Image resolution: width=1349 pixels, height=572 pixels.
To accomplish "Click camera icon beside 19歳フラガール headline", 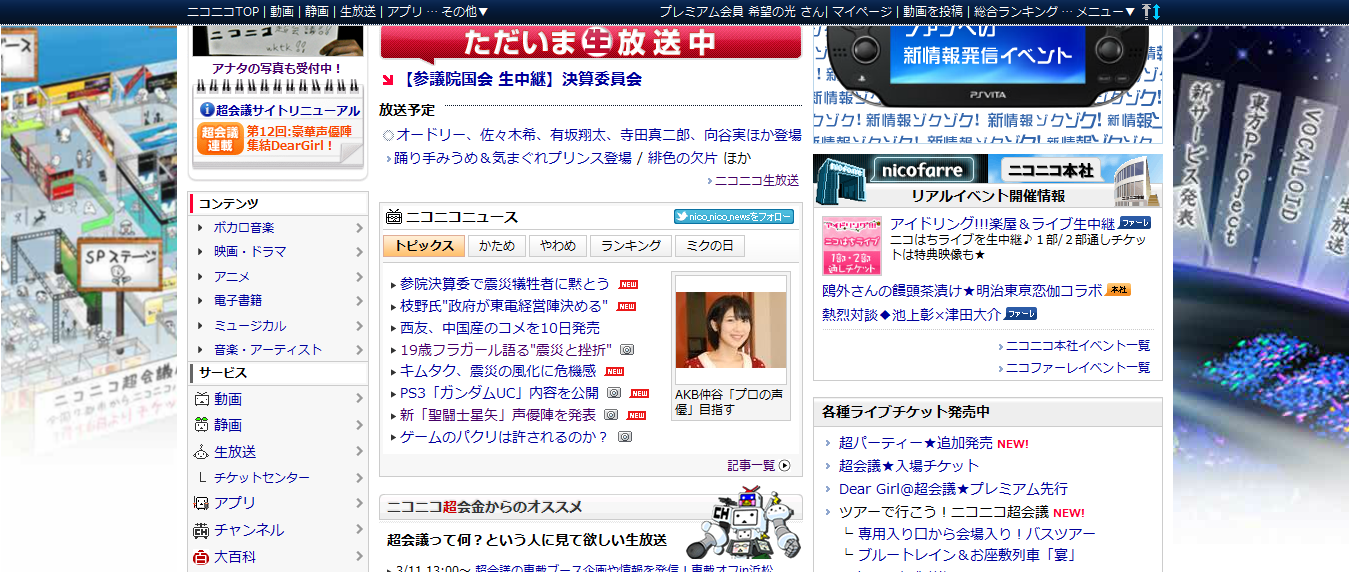I will [x=627, y=350].
